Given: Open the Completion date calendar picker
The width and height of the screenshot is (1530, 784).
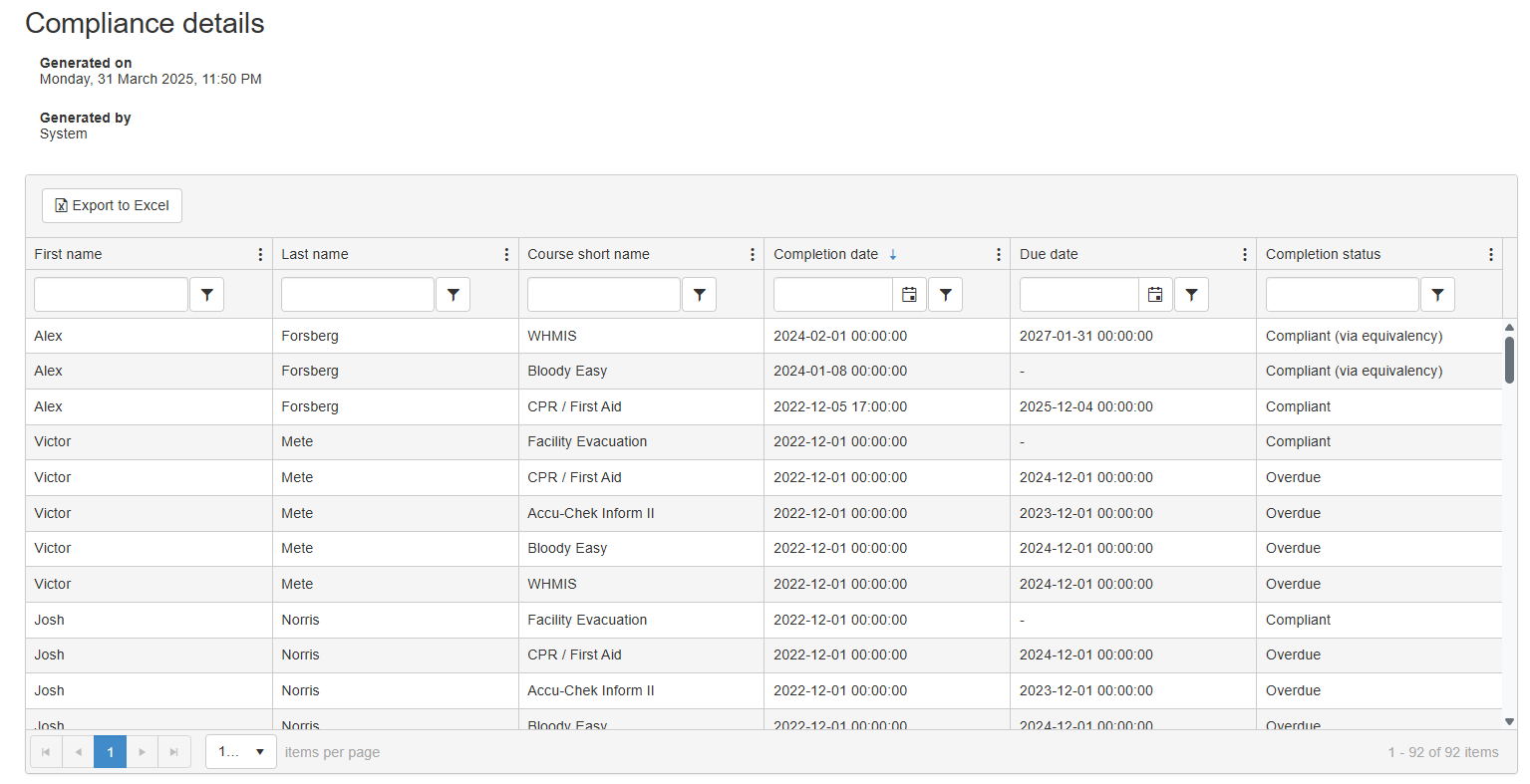Looking at the screenshot, I should click(909, 295).
